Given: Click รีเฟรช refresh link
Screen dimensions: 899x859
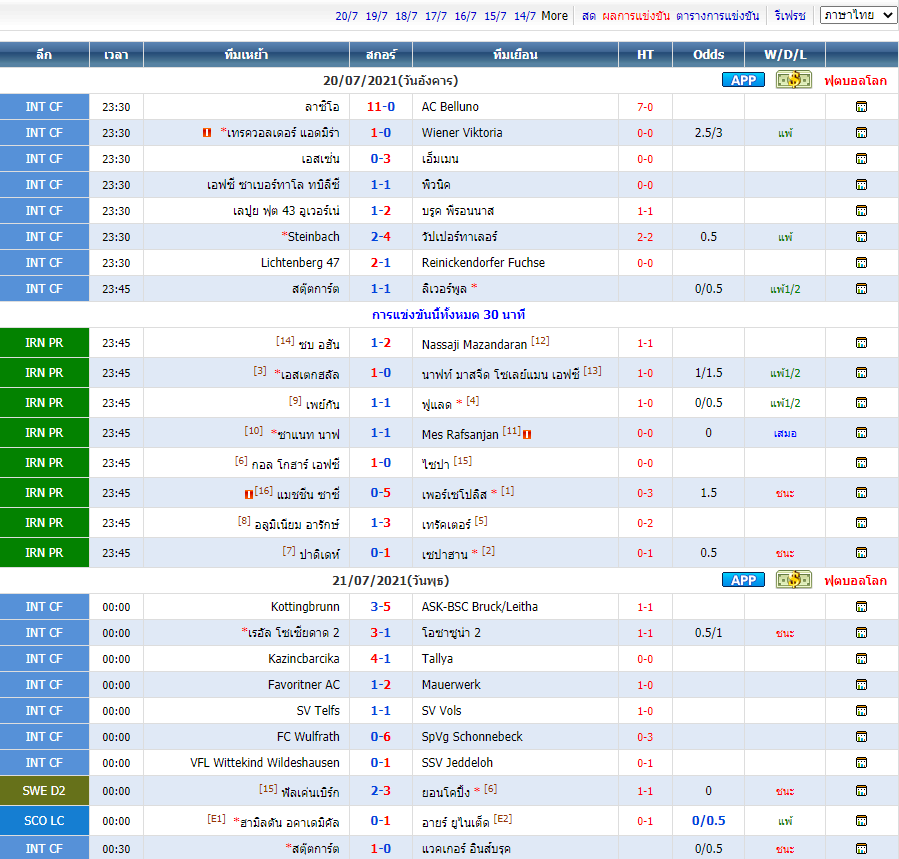Looking at the screenshot, I should tap(790, 16).
